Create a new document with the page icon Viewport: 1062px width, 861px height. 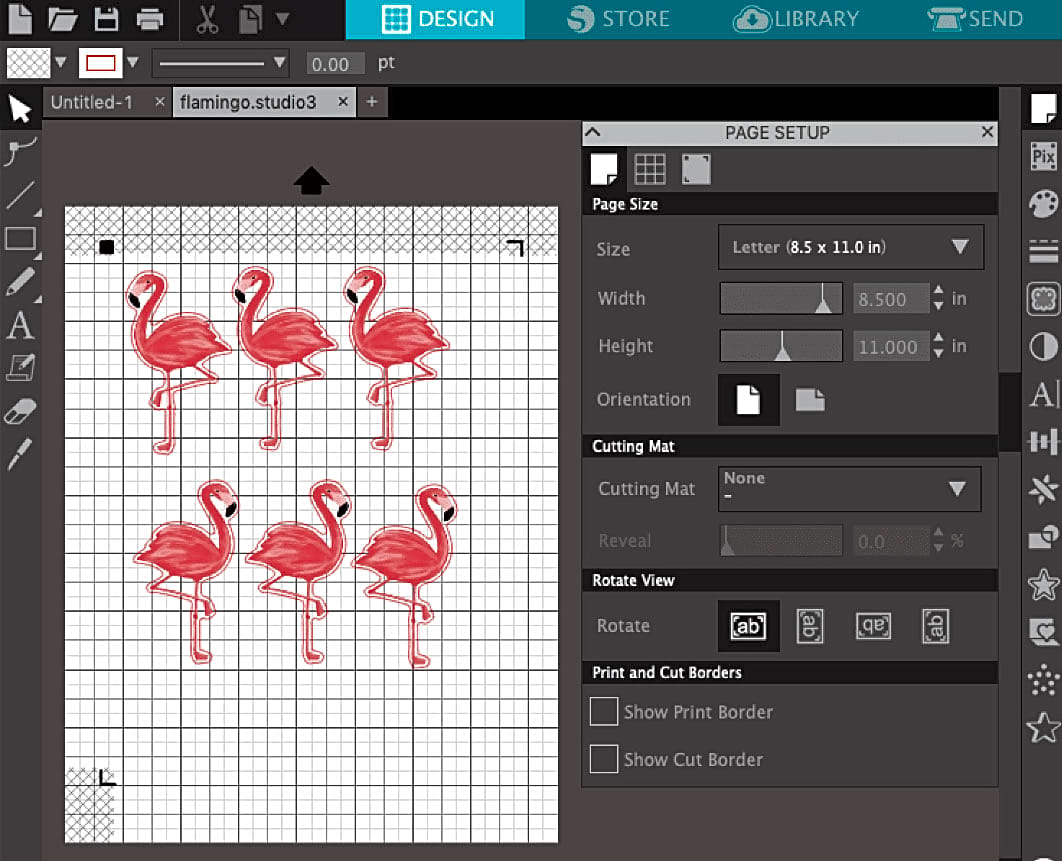coord(20,18)
